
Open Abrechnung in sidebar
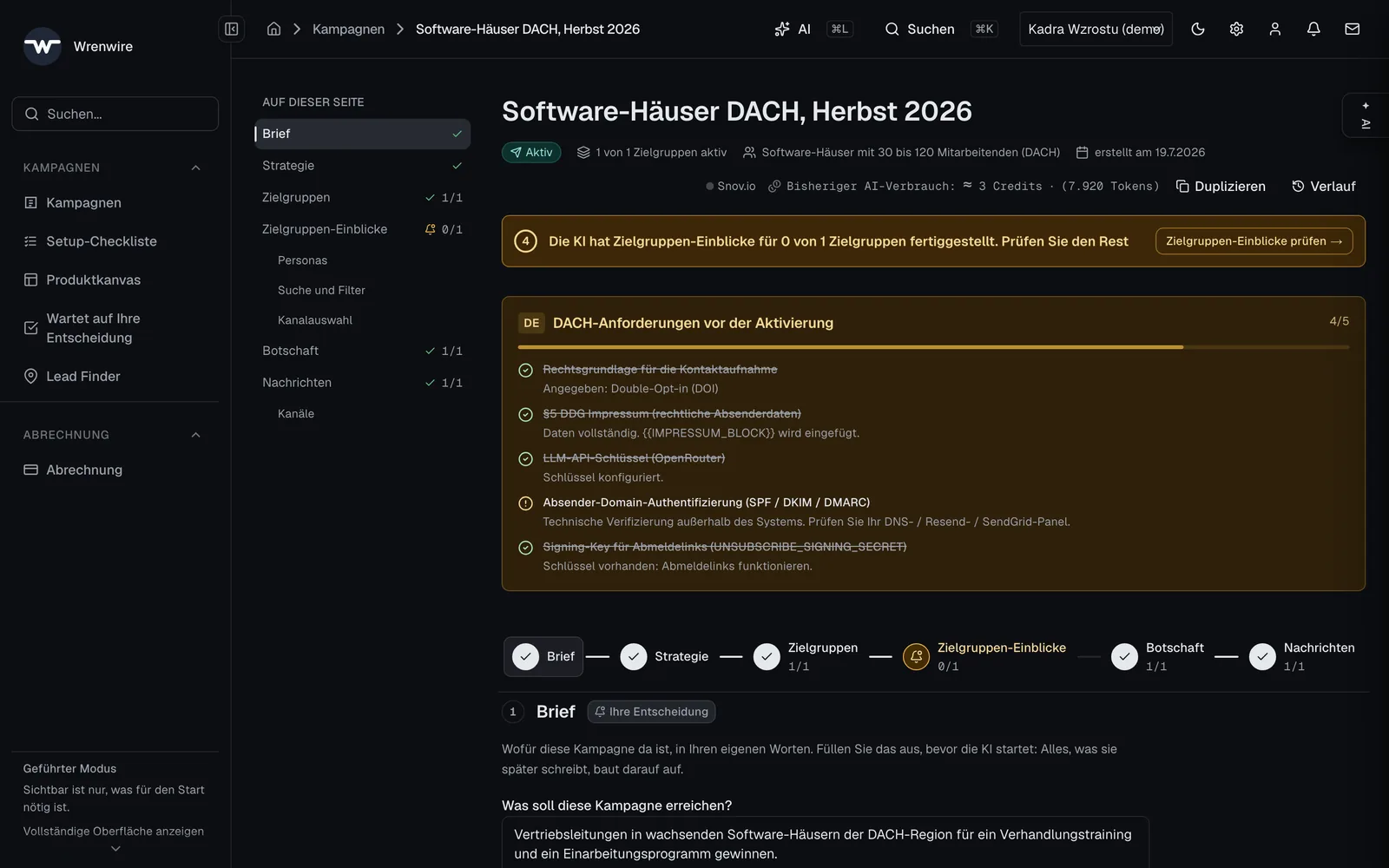tap(115, 470)
